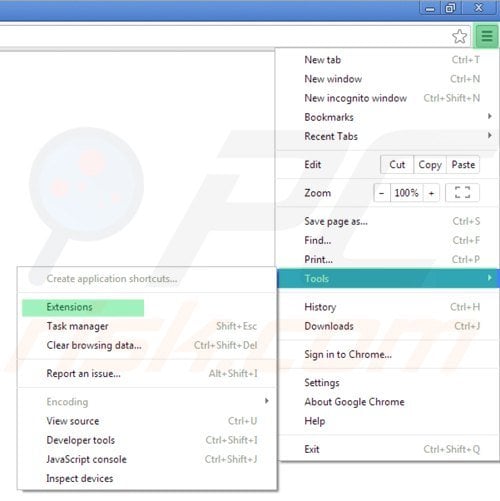The image size is (500, 501).
Task: Click the 100% zoom value
Action: point(406,193)
